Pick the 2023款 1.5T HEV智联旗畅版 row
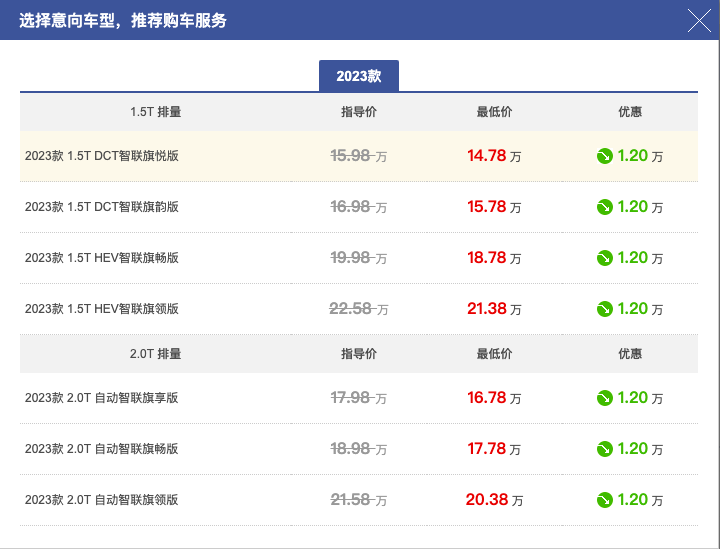 359,258
